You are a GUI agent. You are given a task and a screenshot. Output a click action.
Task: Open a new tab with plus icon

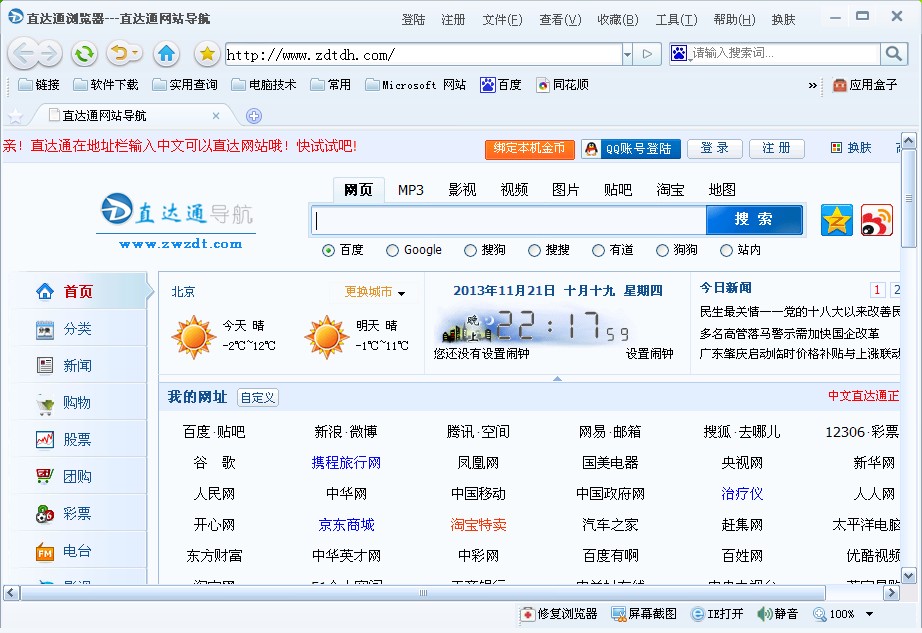(x=253, y=116)
